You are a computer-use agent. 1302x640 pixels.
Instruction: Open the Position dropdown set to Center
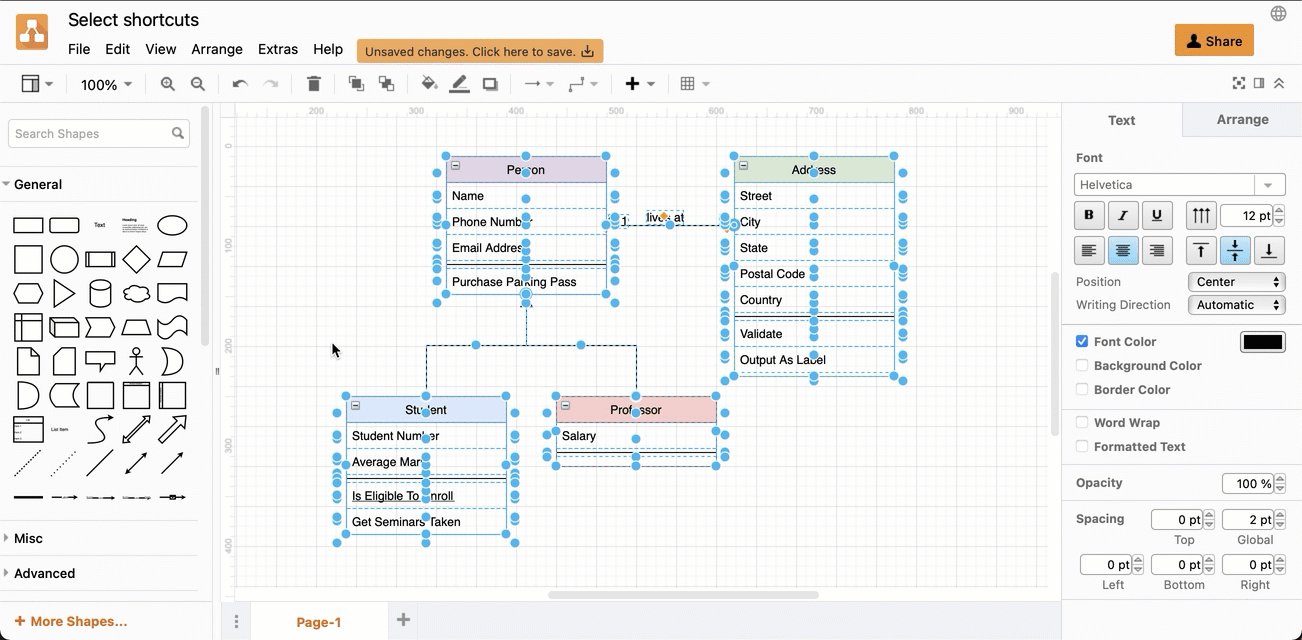click(1237, 282)
